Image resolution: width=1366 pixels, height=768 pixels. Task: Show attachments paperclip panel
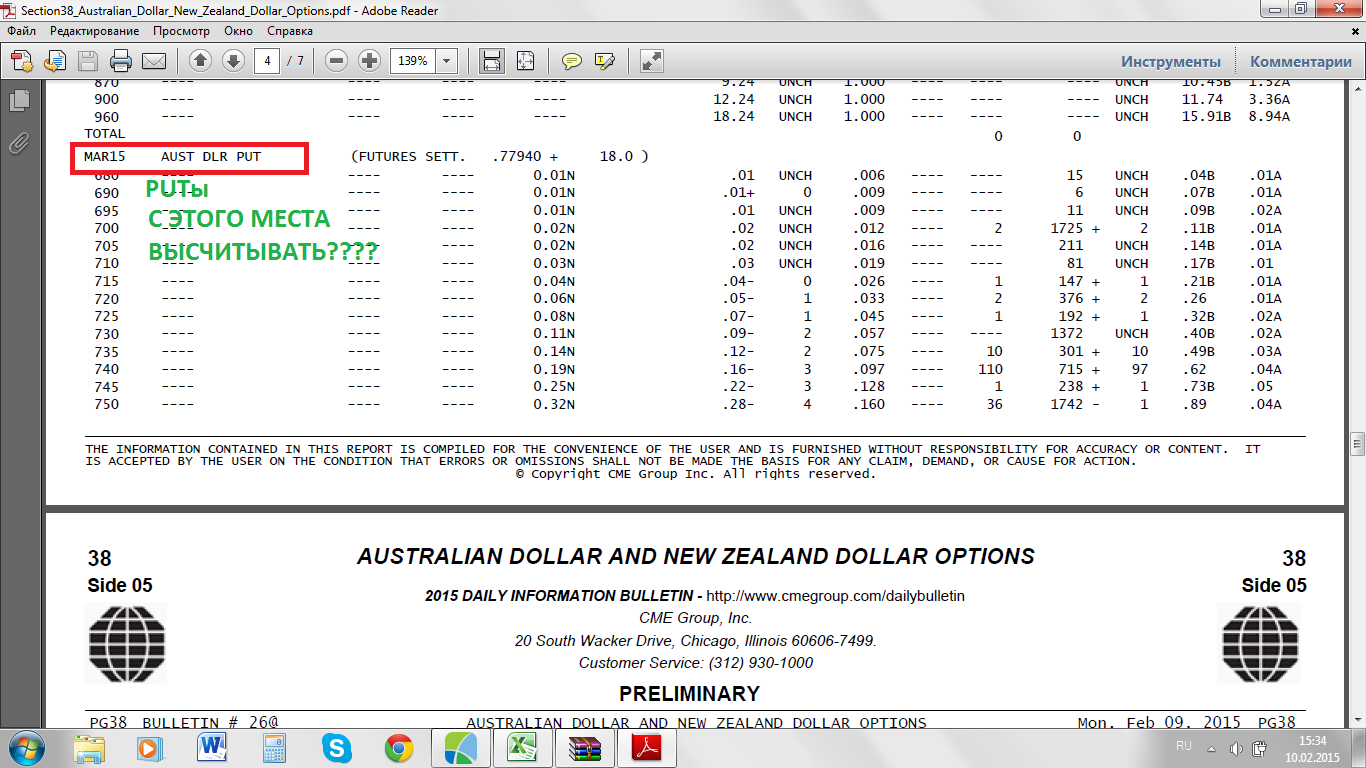[19, 144]
